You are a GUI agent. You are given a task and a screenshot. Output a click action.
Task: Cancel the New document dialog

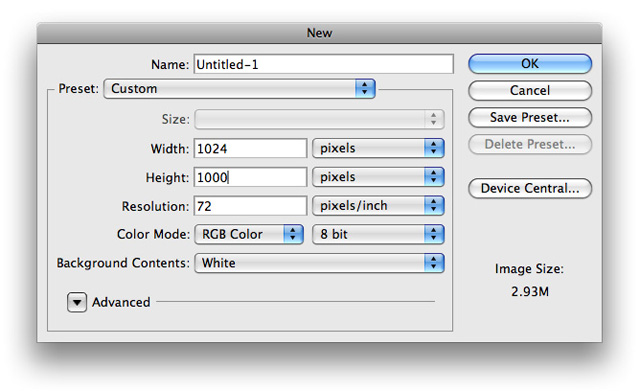point(530,90)
